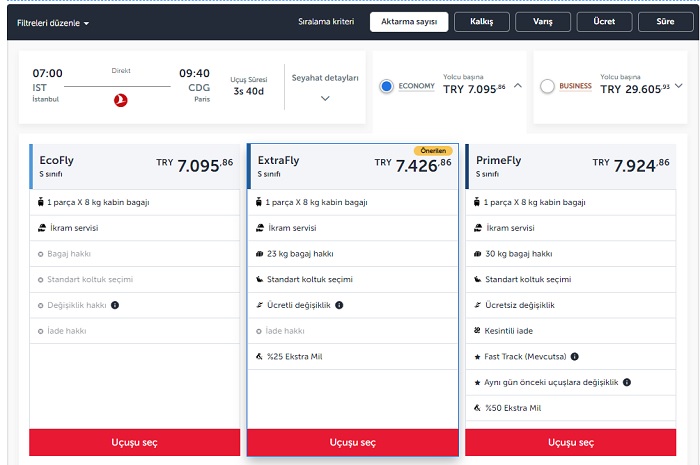Click ExtraFly İkram servisi icon
Image resolution: width=700 pixels, height=465 pixels.
(x=260, y=228)
